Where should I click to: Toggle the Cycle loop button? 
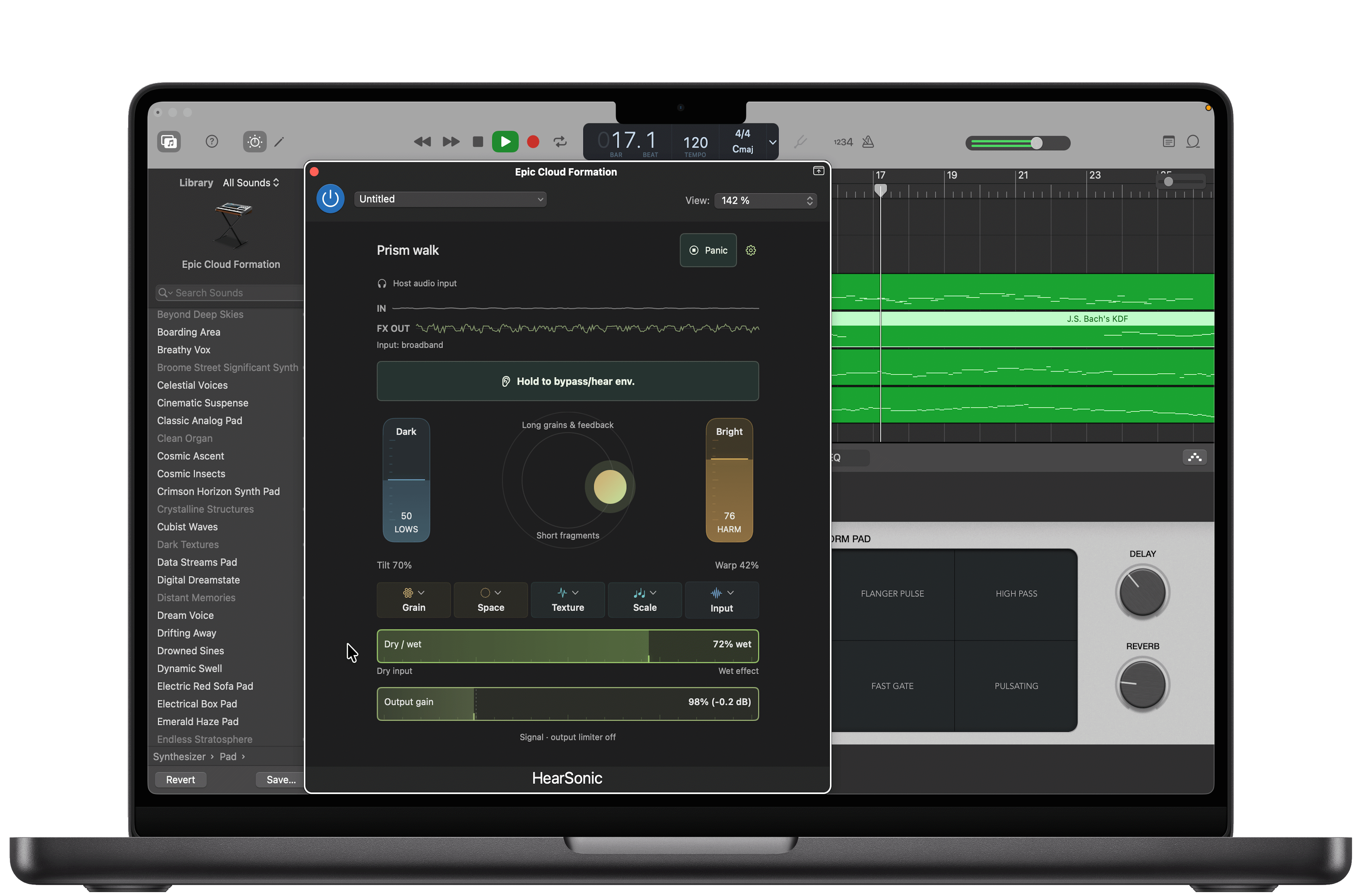coord(560,141)
